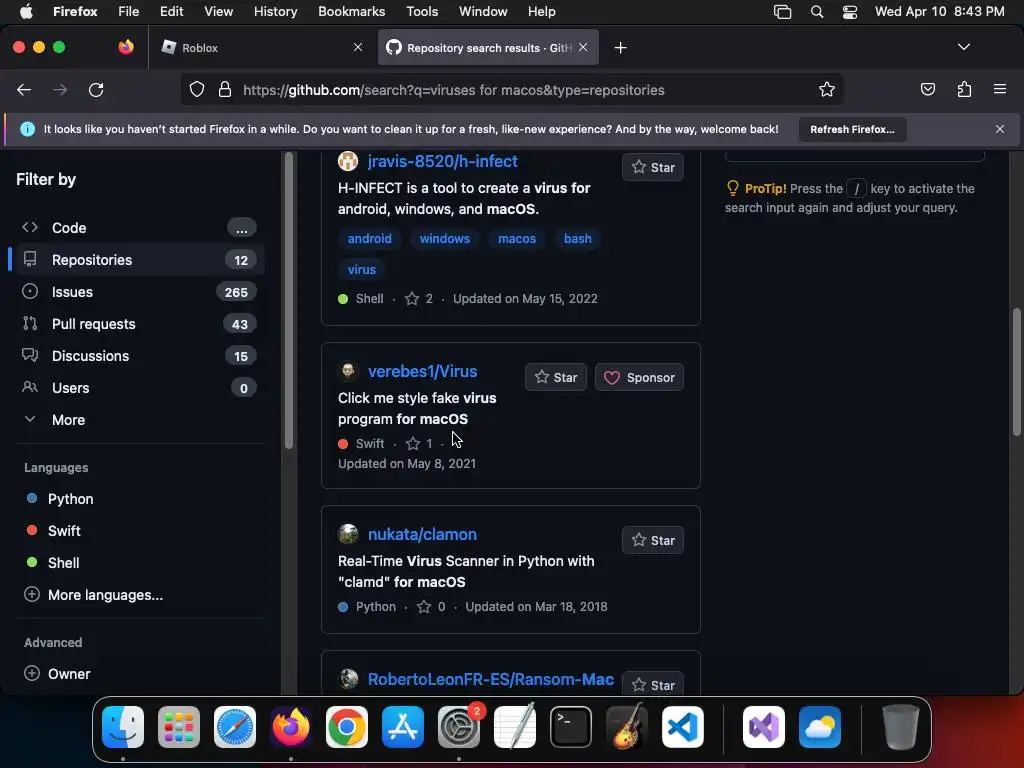Close the Roblox tab

358,47
